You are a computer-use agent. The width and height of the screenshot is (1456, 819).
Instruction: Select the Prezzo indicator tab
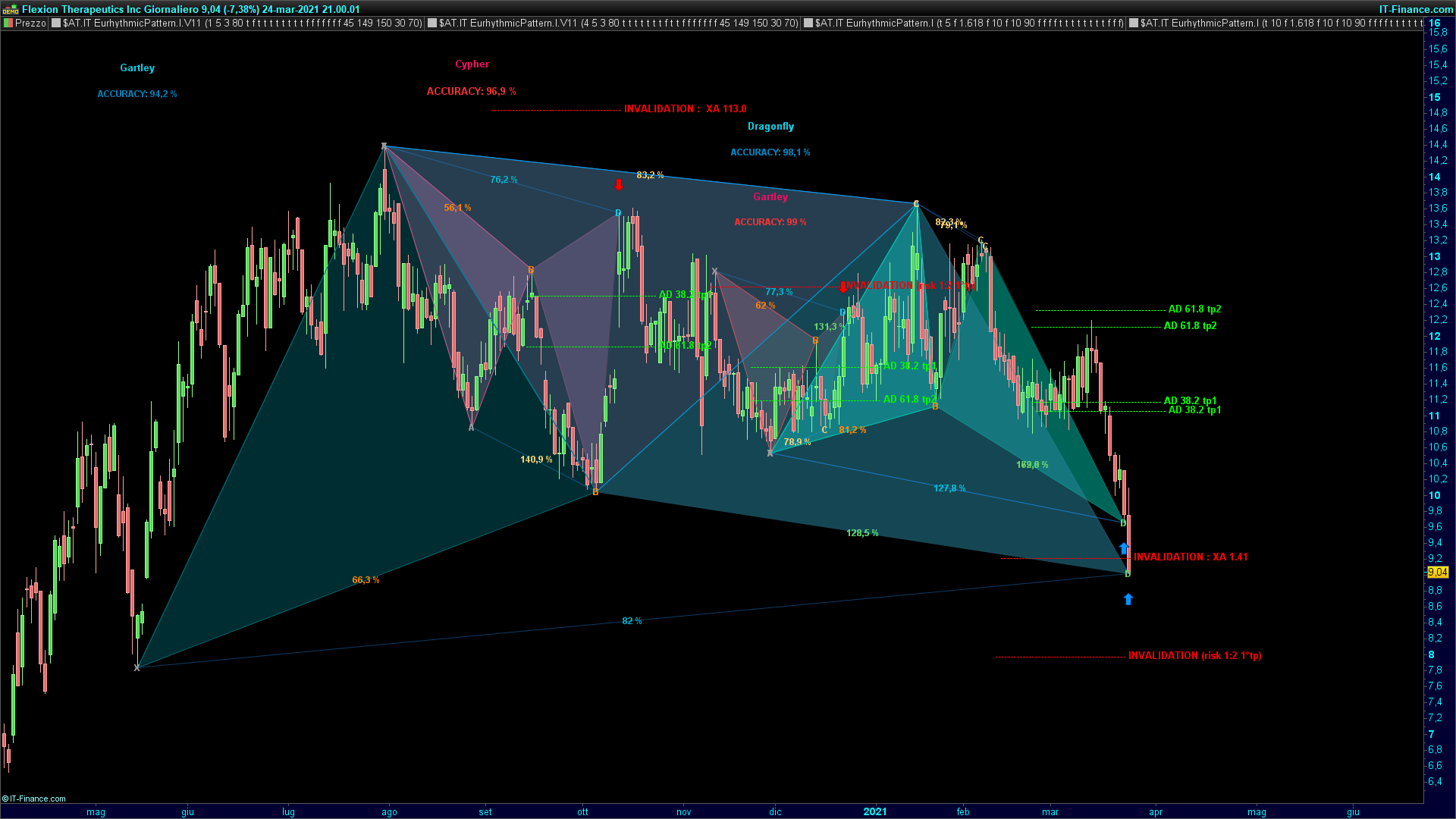[30, 24]
